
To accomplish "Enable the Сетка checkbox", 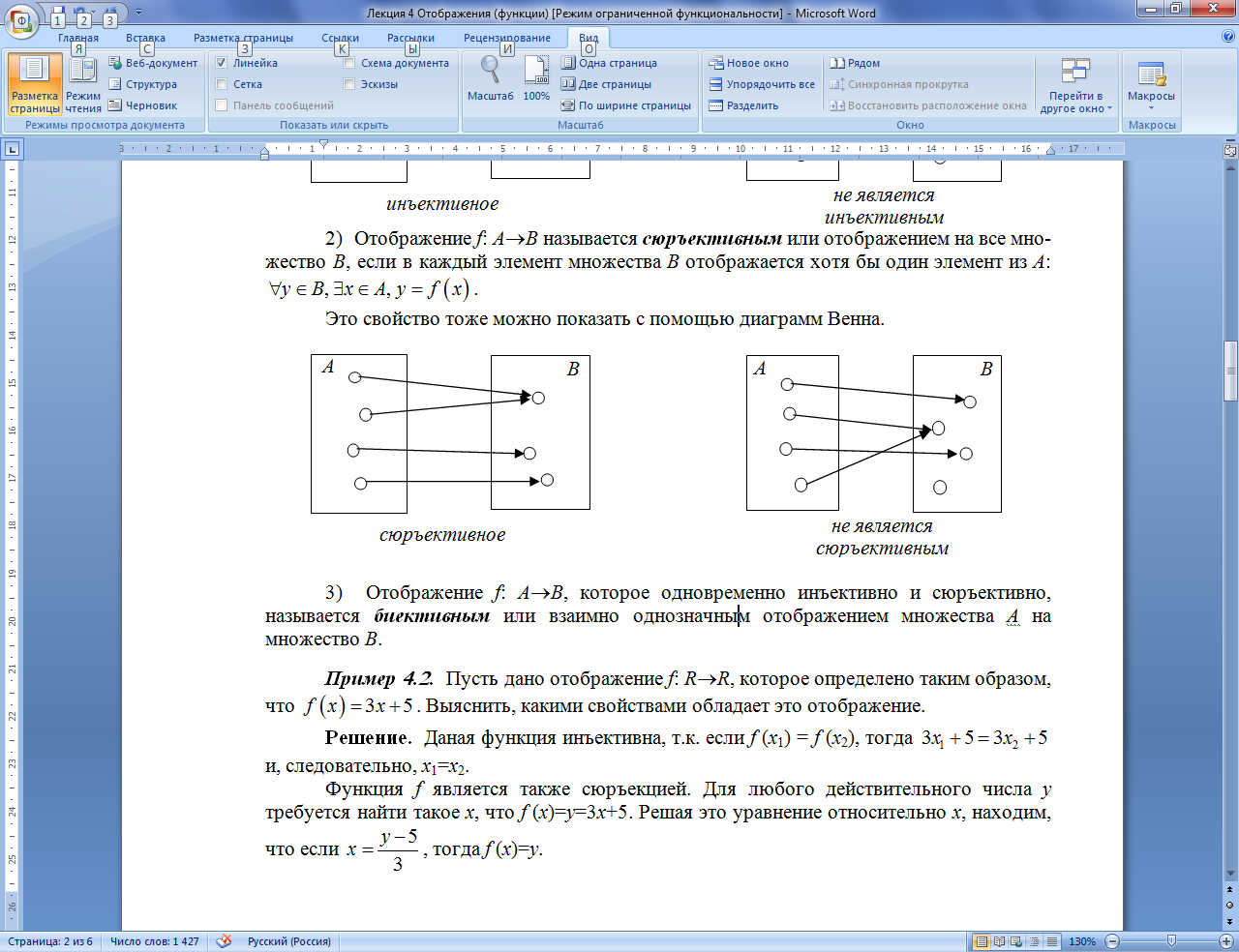I will coord(222,84).
